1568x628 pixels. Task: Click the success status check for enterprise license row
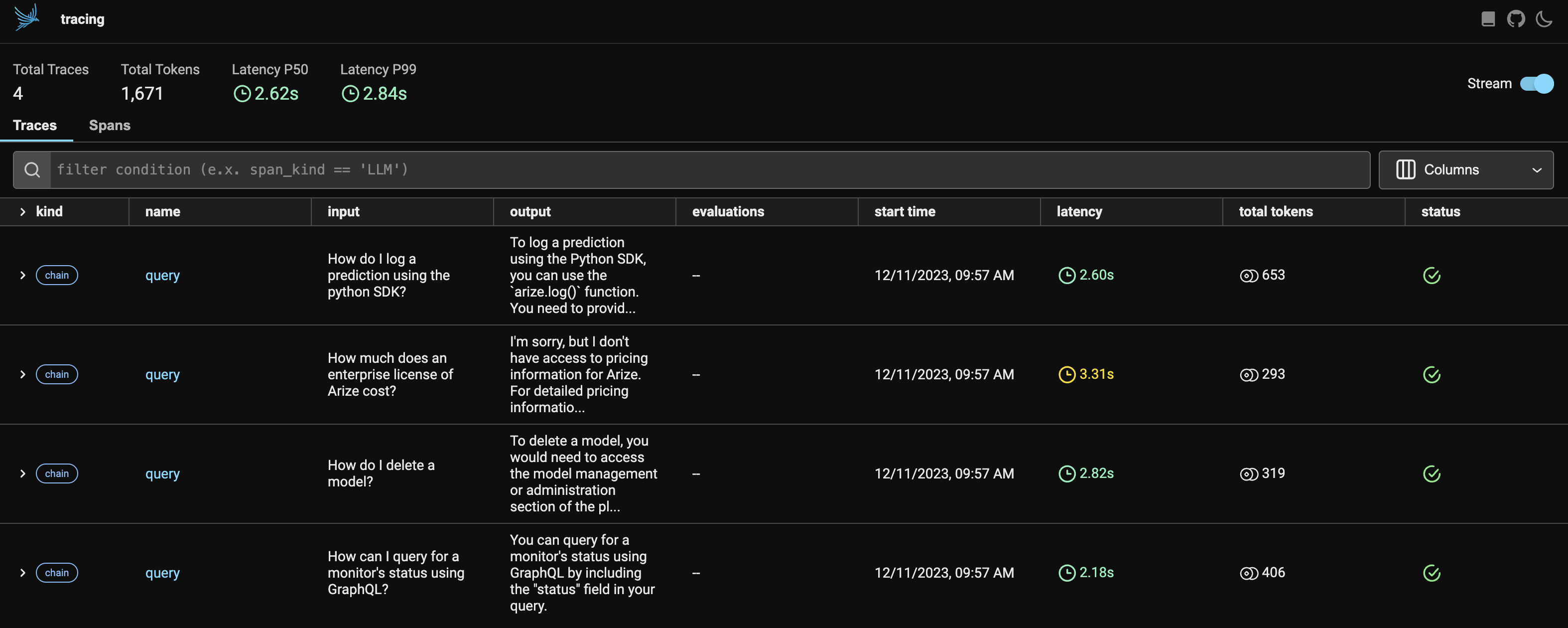[1431, 375]
